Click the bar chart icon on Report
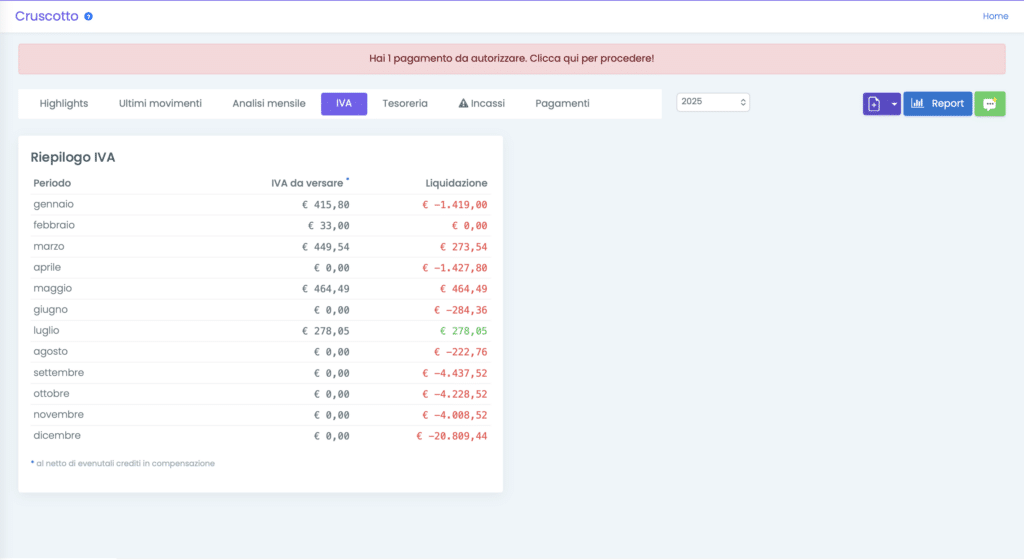The height and width of the screenshot is (560, 1024). pyautogui.click(x=917, y=104)
